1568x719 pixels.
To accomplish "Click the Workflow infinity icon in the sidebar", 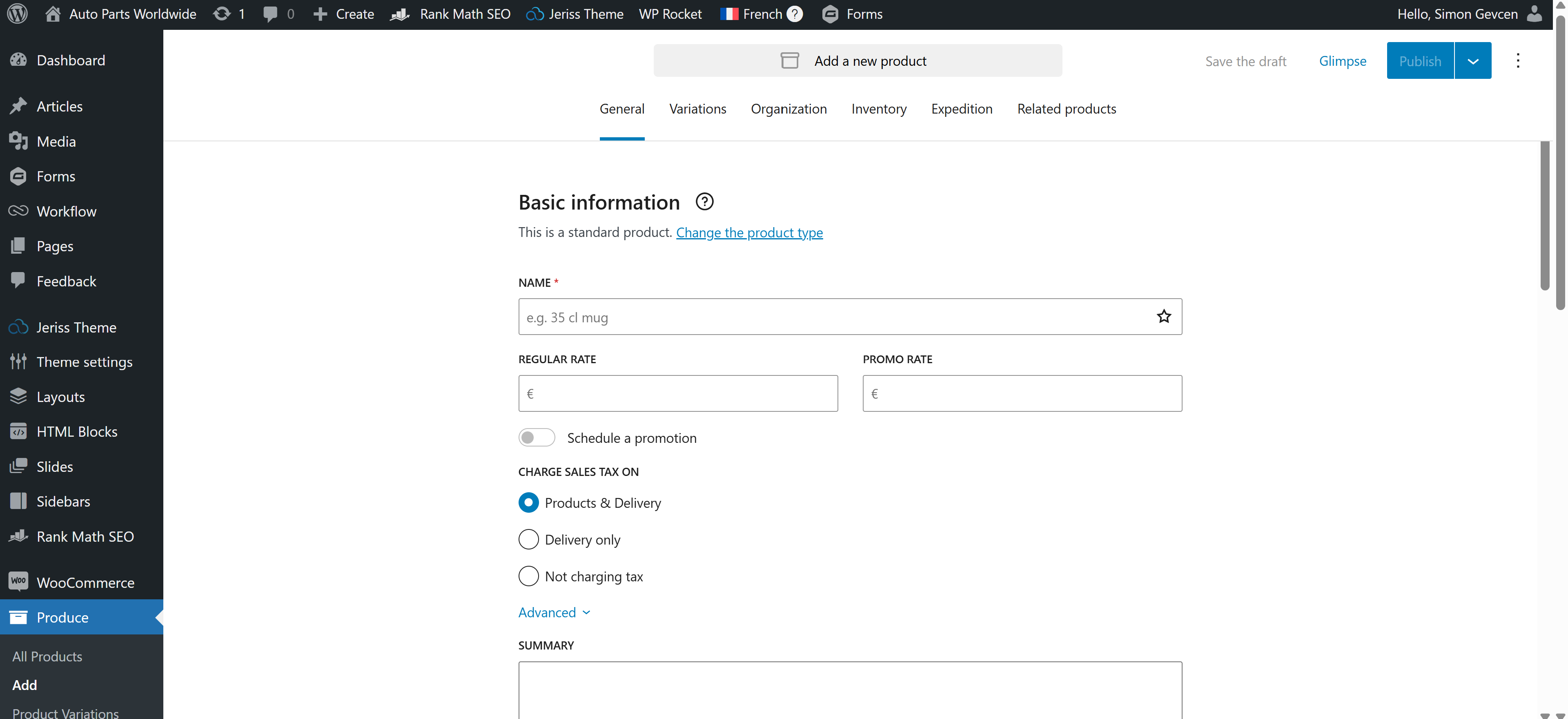I will (18, 211).
